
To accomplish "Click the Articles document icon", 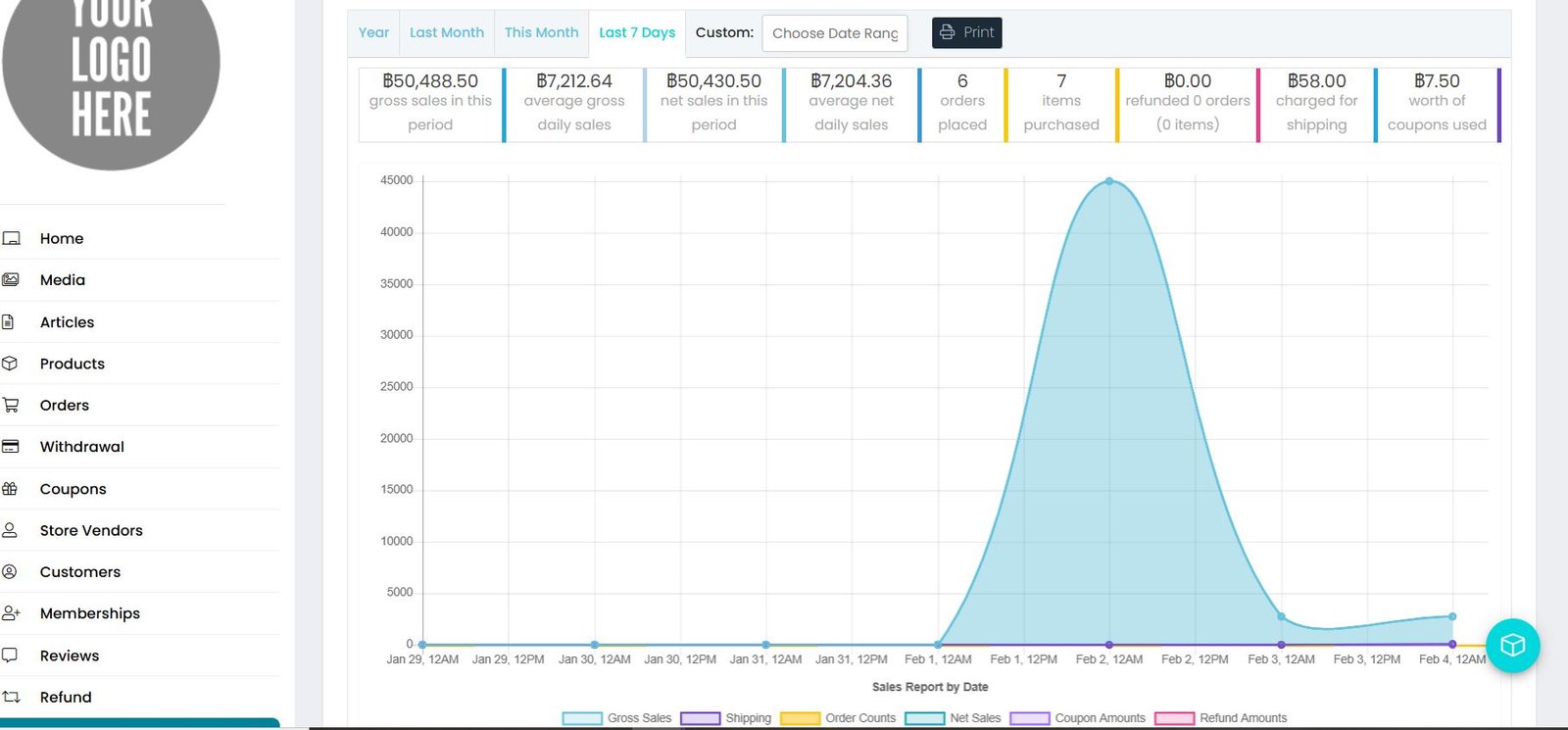I will 9,322.
